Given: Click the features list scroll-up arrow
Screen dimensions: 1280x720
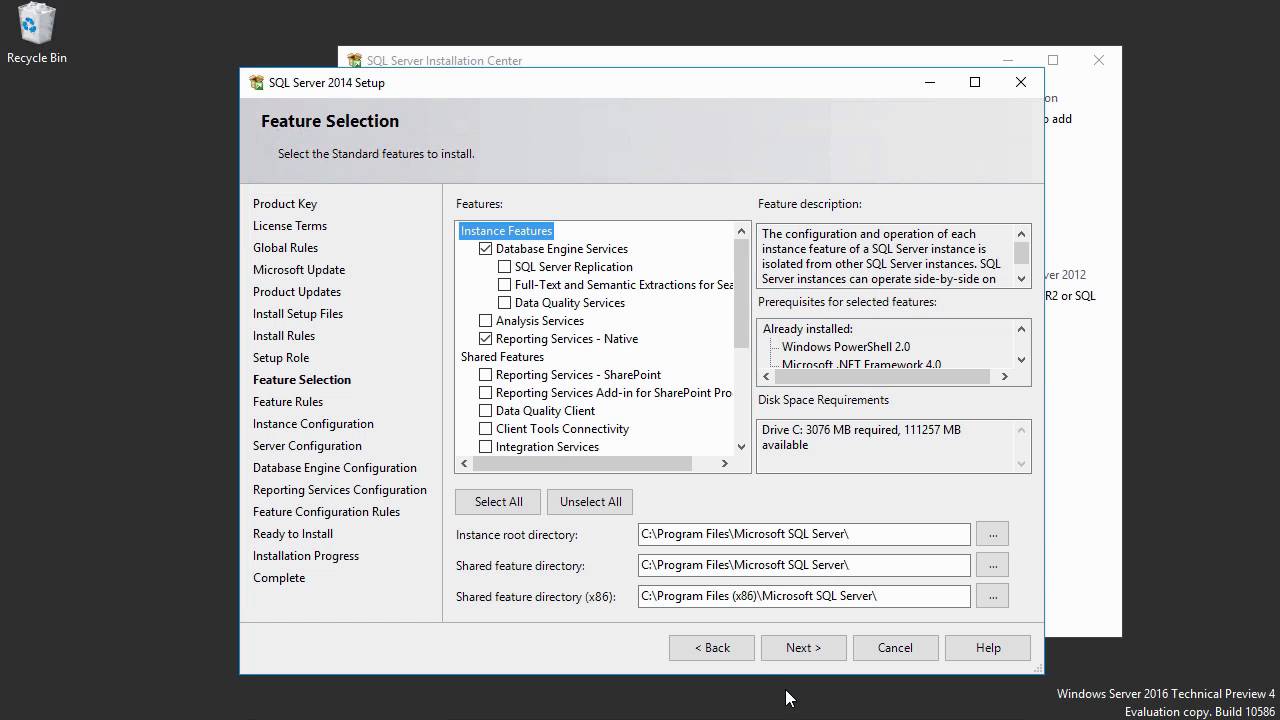Looking at the screenshot, I should (741, 231).
